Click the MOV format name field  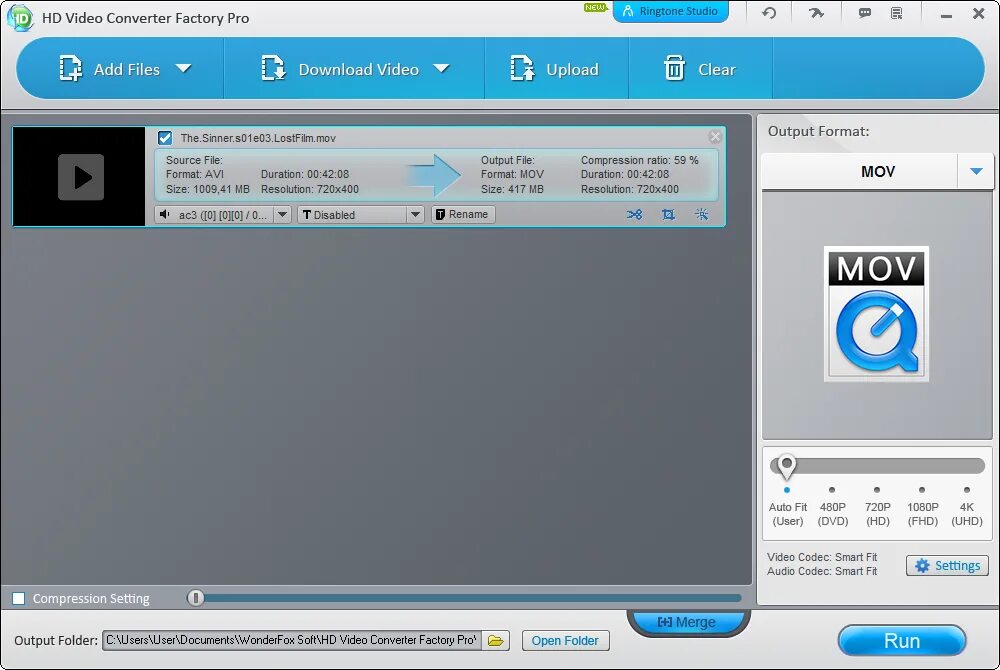point(860,171)
